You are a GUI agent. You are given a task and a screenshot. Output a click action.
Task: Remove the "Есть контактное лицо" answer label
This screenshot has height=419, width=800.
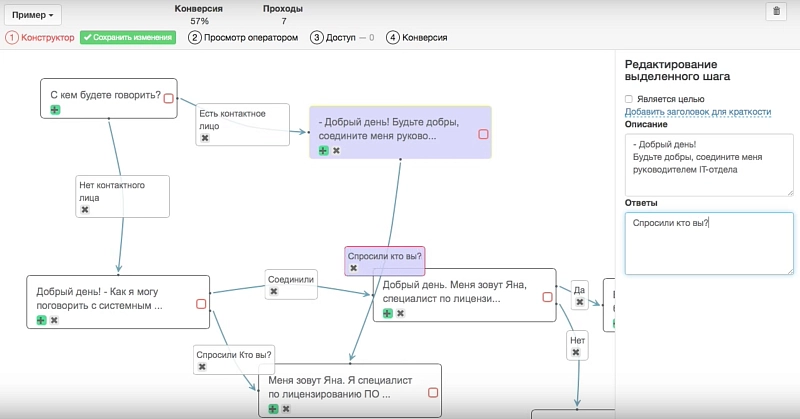coord(205,138)
